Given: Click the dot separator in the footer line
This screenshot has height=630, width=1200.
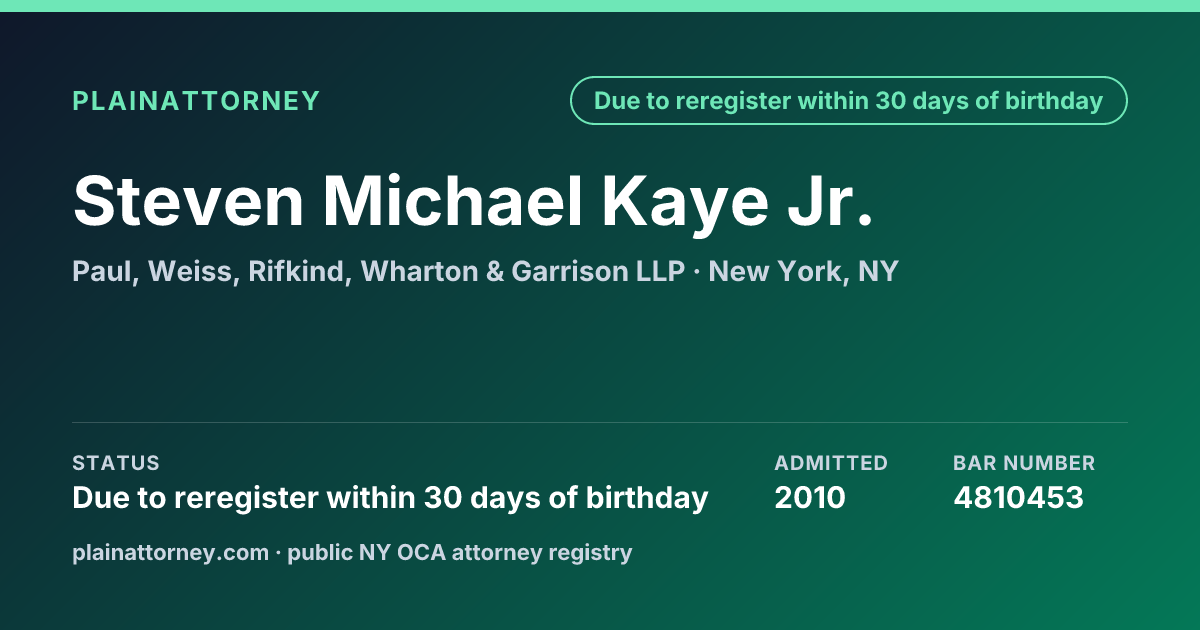Looking at the screenshot, I should tap(279, 552).
